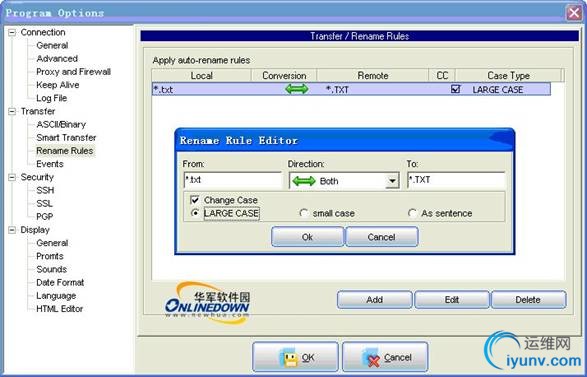Image resolution: width=587 pixels, height=377 pixels.
Task: Select the small case radio button
Action: [x=304, y=213]
